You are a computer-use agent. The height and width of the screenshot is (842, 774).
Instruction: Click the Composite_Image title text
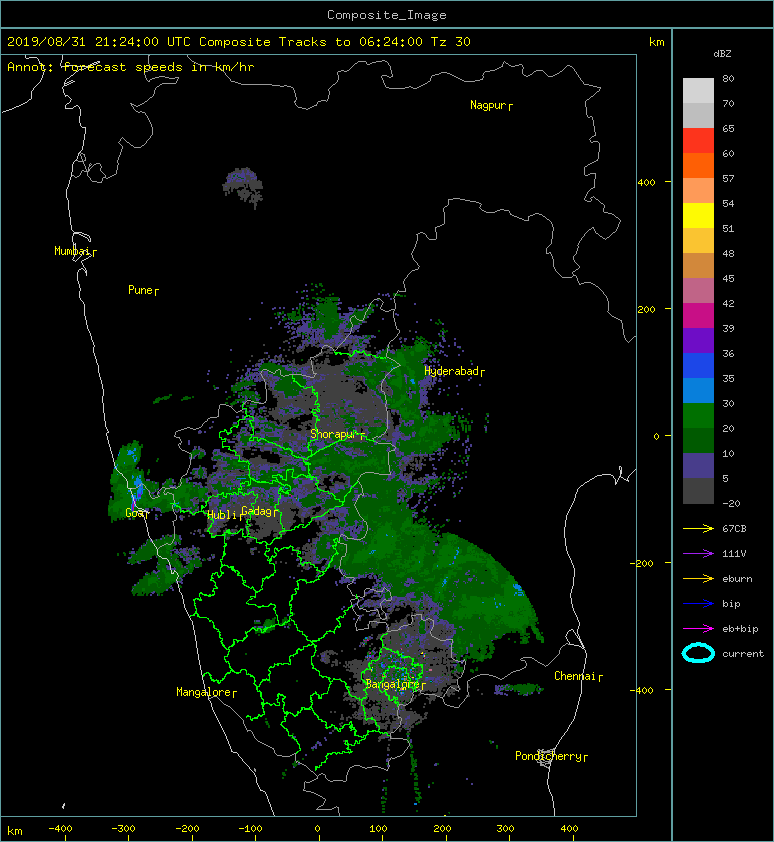point(387,15)
